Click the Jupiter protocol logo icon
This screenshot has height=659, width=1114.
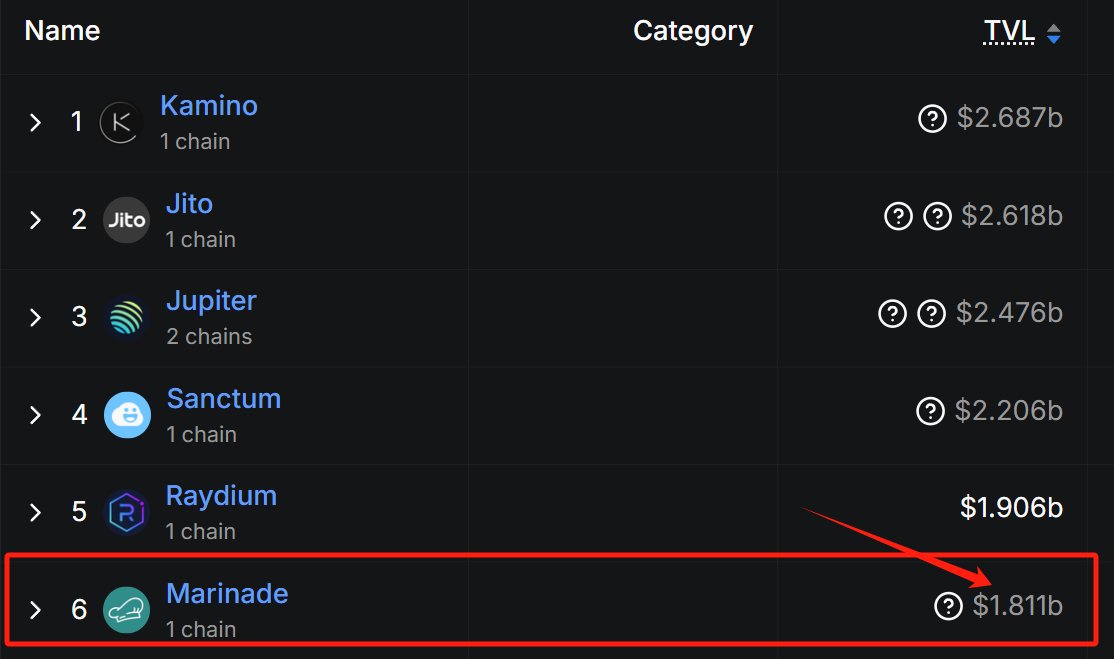[x=126, y=317]
